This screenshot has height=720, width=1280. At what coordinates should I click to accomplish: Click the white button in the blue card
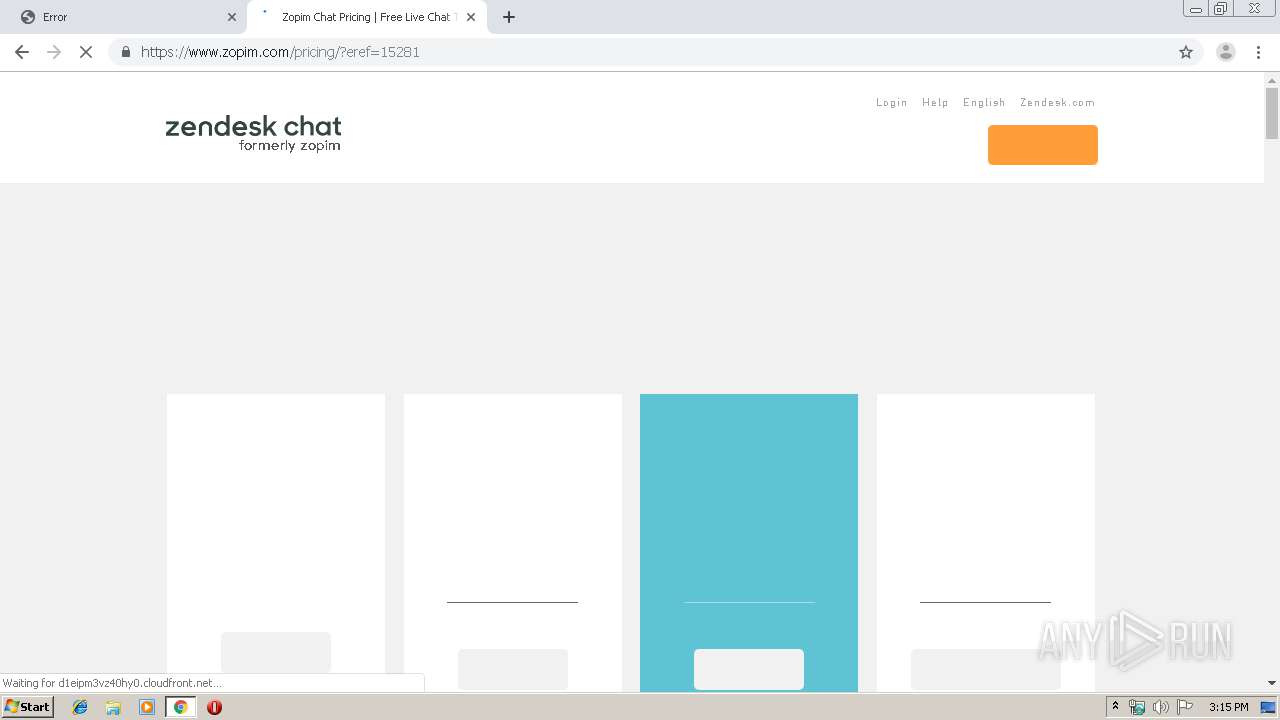point(749,669)
